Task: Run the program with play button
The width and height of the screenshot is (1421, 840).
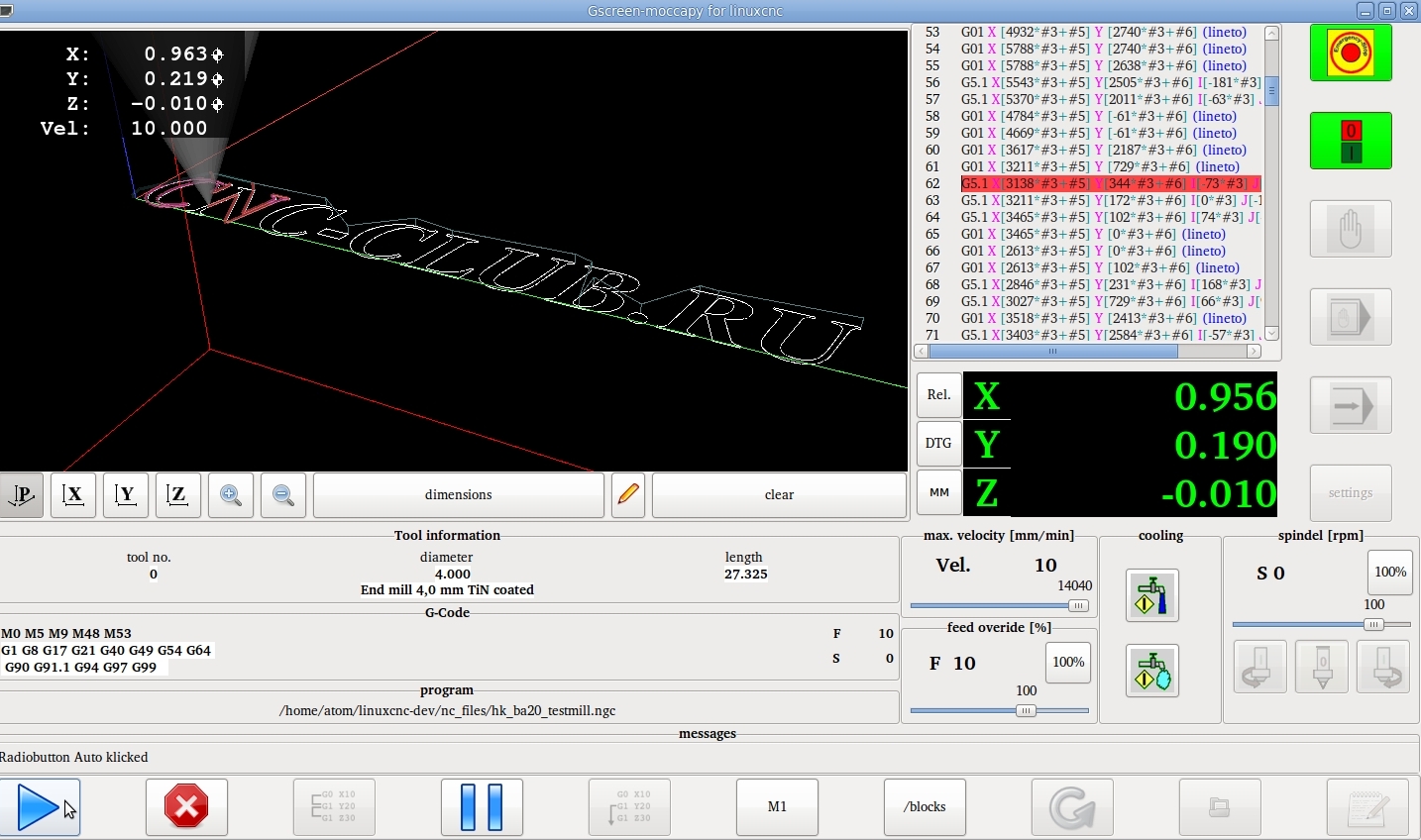Action: click(x=40, y=807)
